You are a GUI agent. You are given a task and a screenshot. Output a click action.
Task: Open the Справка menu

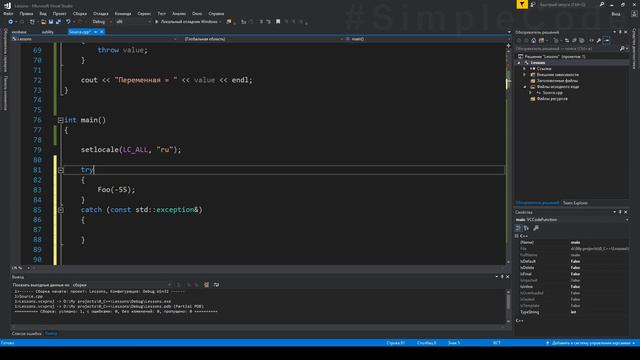point(216,13)
